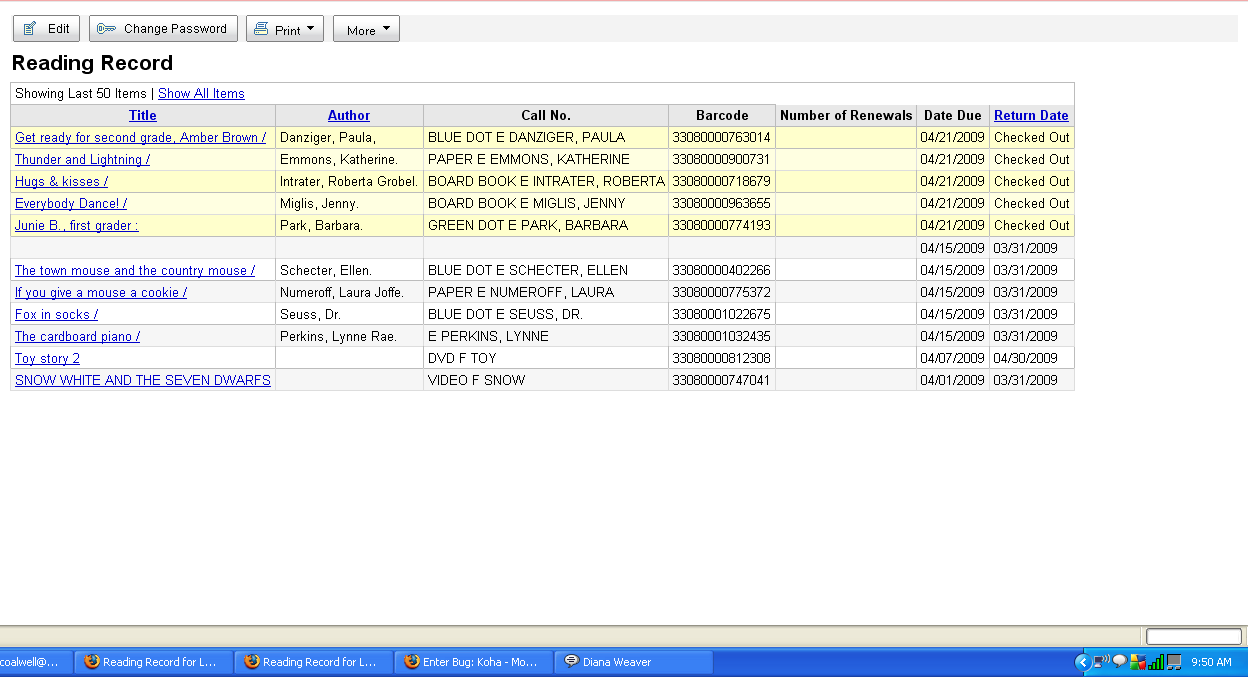This screenshot has width=1248, height=677.
Task: Click the key icon on Change Password
Action: [x=106, y=29]
